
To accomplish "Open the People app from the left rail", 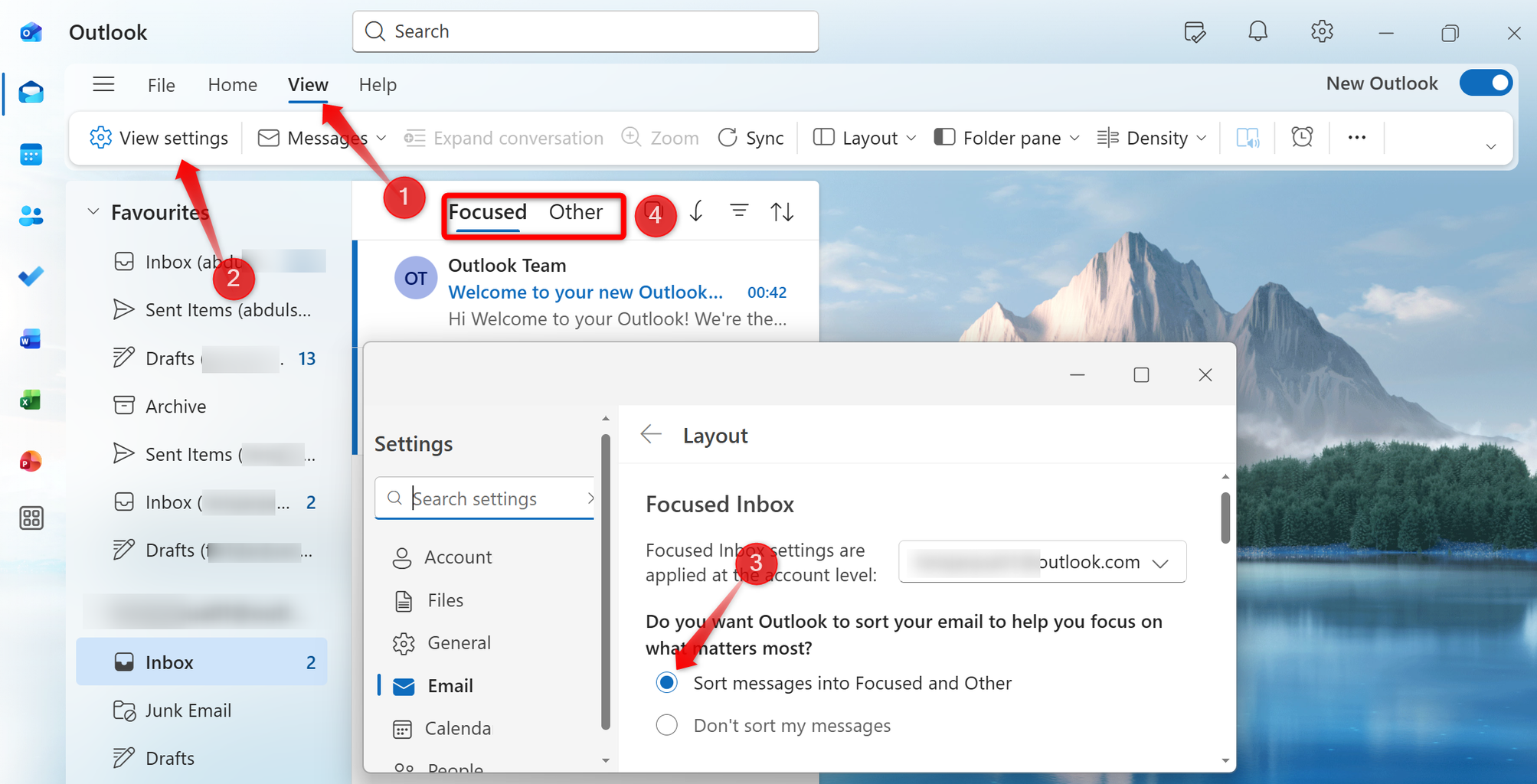I will point(31,215).
